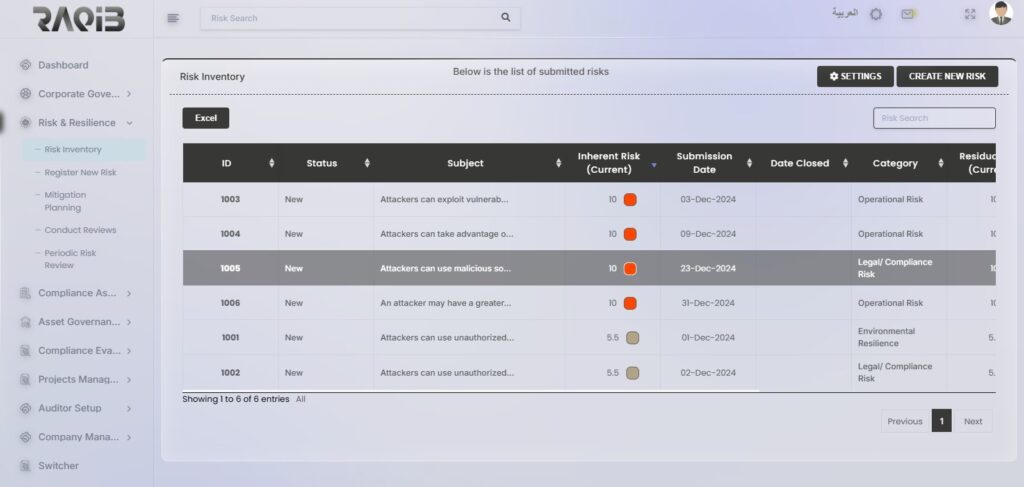Export the list using Excel button
This screenshot has height=487, width=1024.
(x=205, y=118)
